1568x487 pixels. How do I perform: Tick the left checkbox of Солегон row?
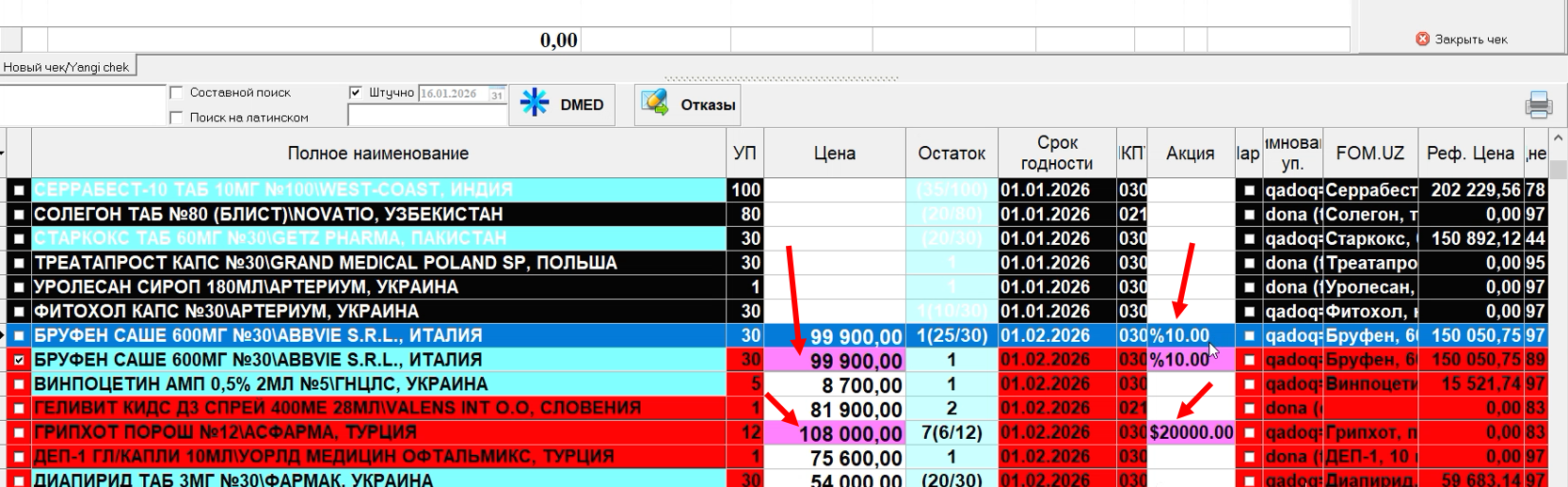(x=19, y=215)
